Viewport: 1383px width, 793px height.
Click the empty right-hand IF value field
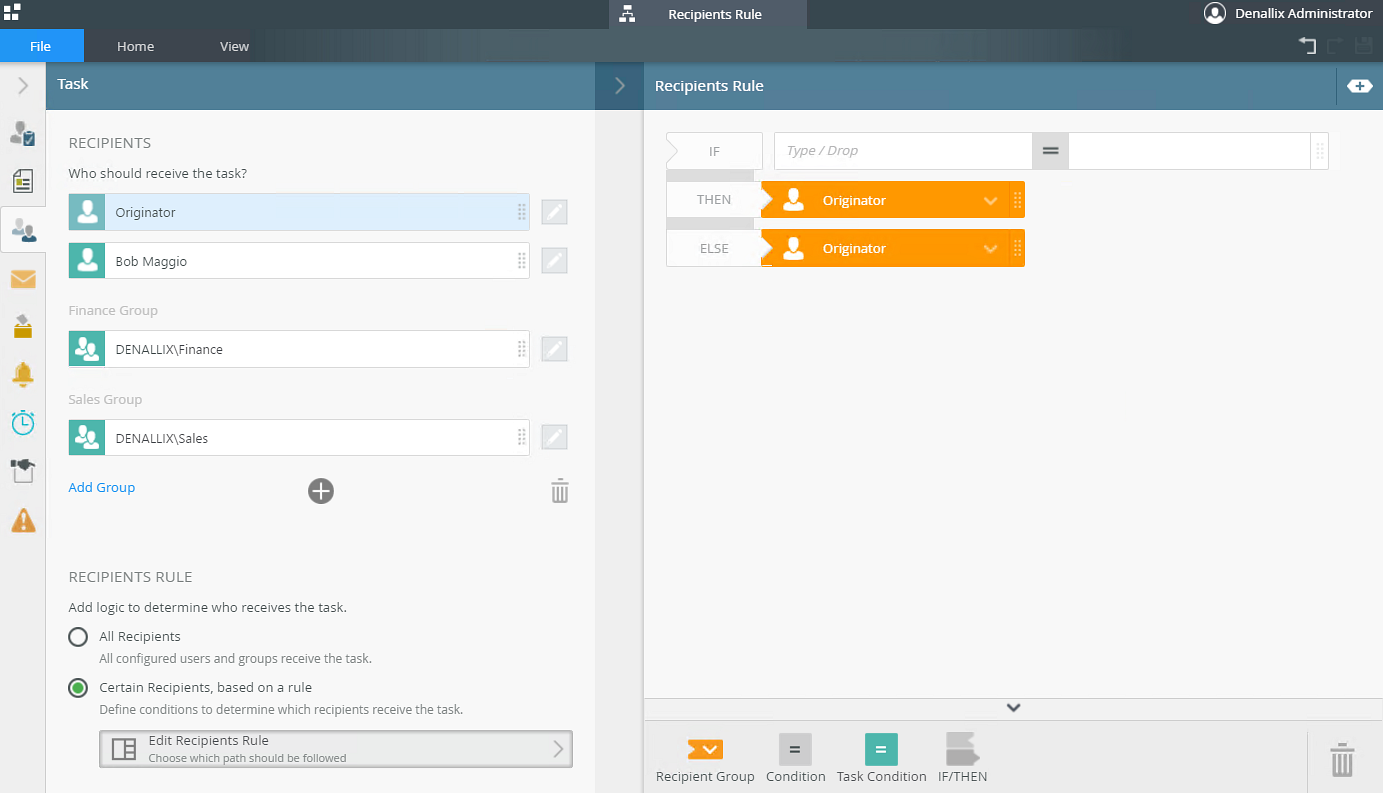[x=1190, y=151]
